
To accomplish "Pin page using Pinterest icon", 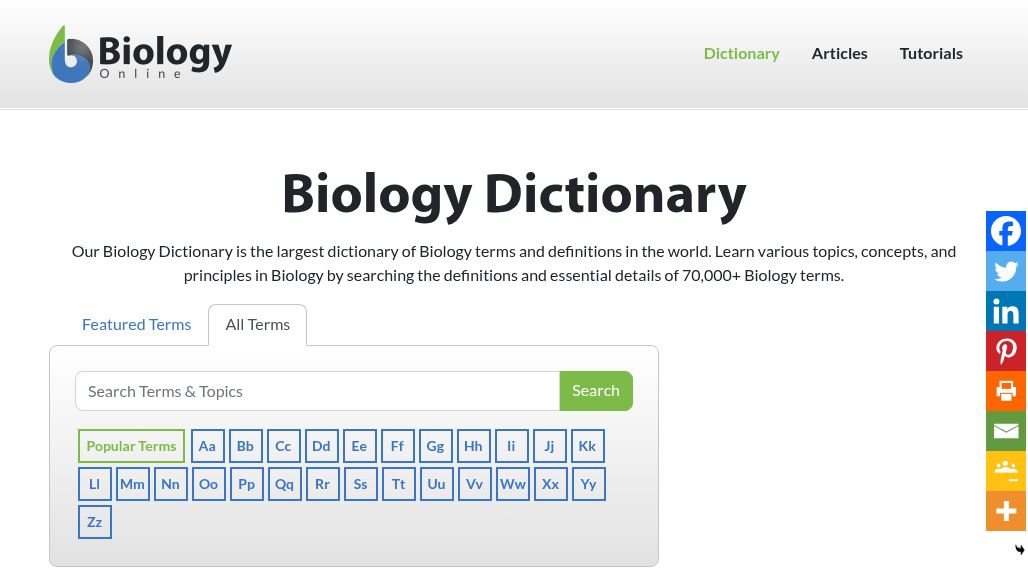I will click(x=1006, y=351).
